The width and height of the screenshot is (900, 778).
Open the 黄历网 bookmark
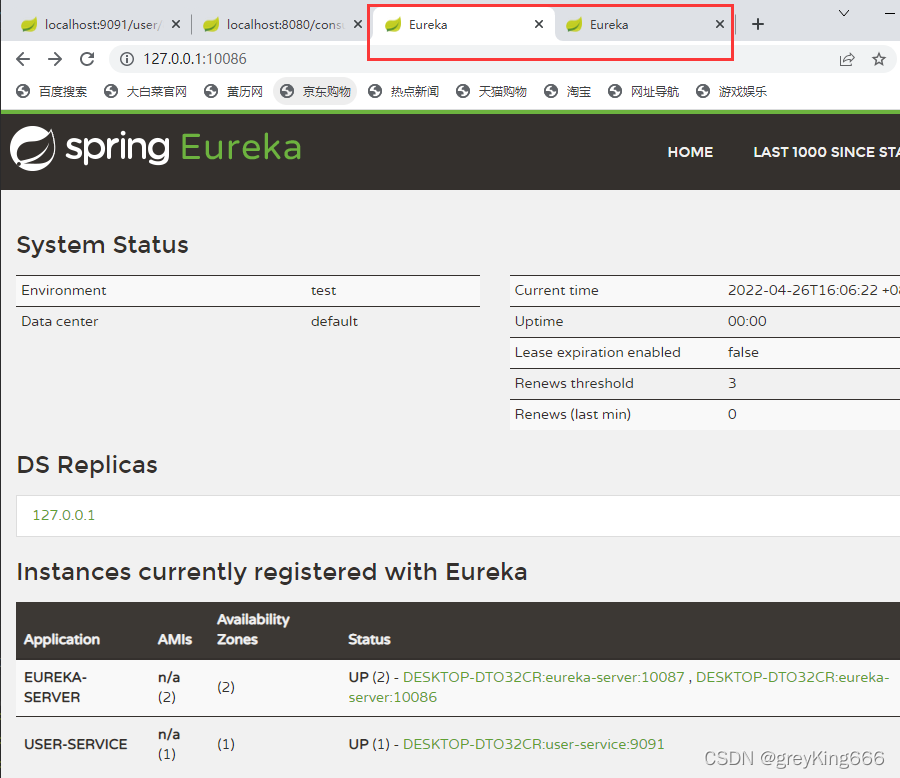click(234, 91)
